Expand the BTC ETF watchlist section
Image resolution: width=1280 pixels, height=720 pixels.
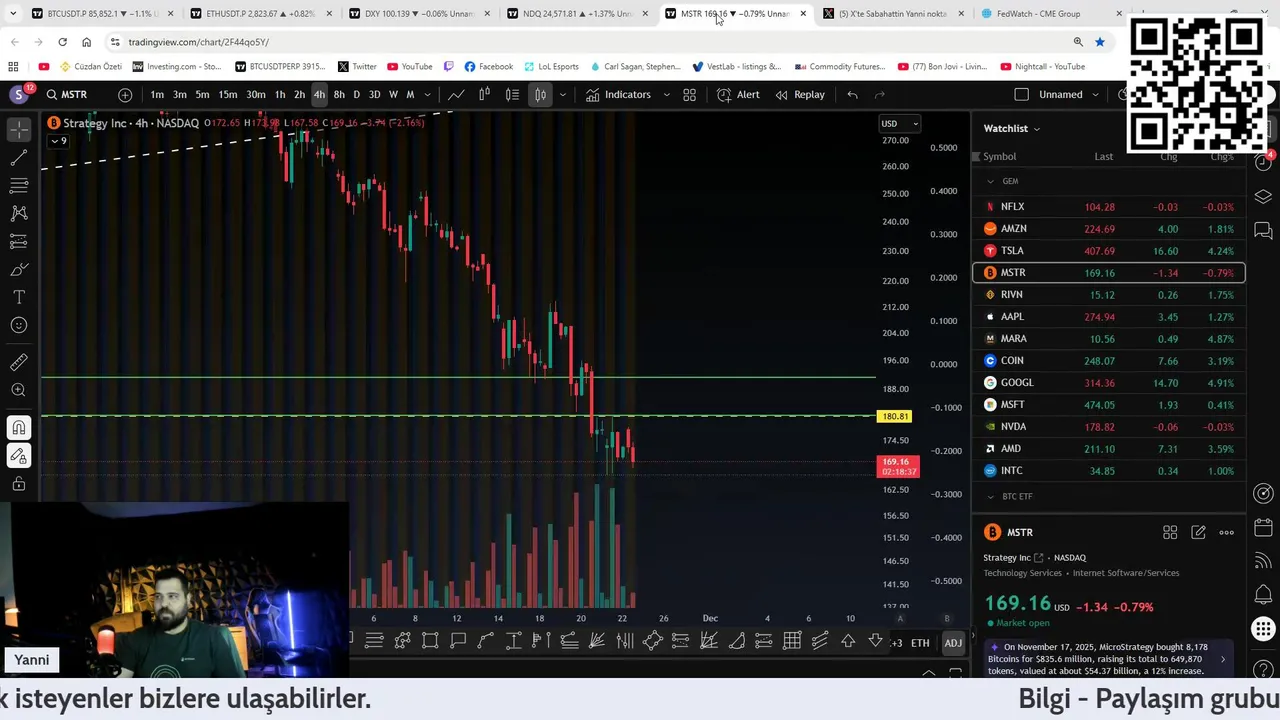tap(990, 496)
